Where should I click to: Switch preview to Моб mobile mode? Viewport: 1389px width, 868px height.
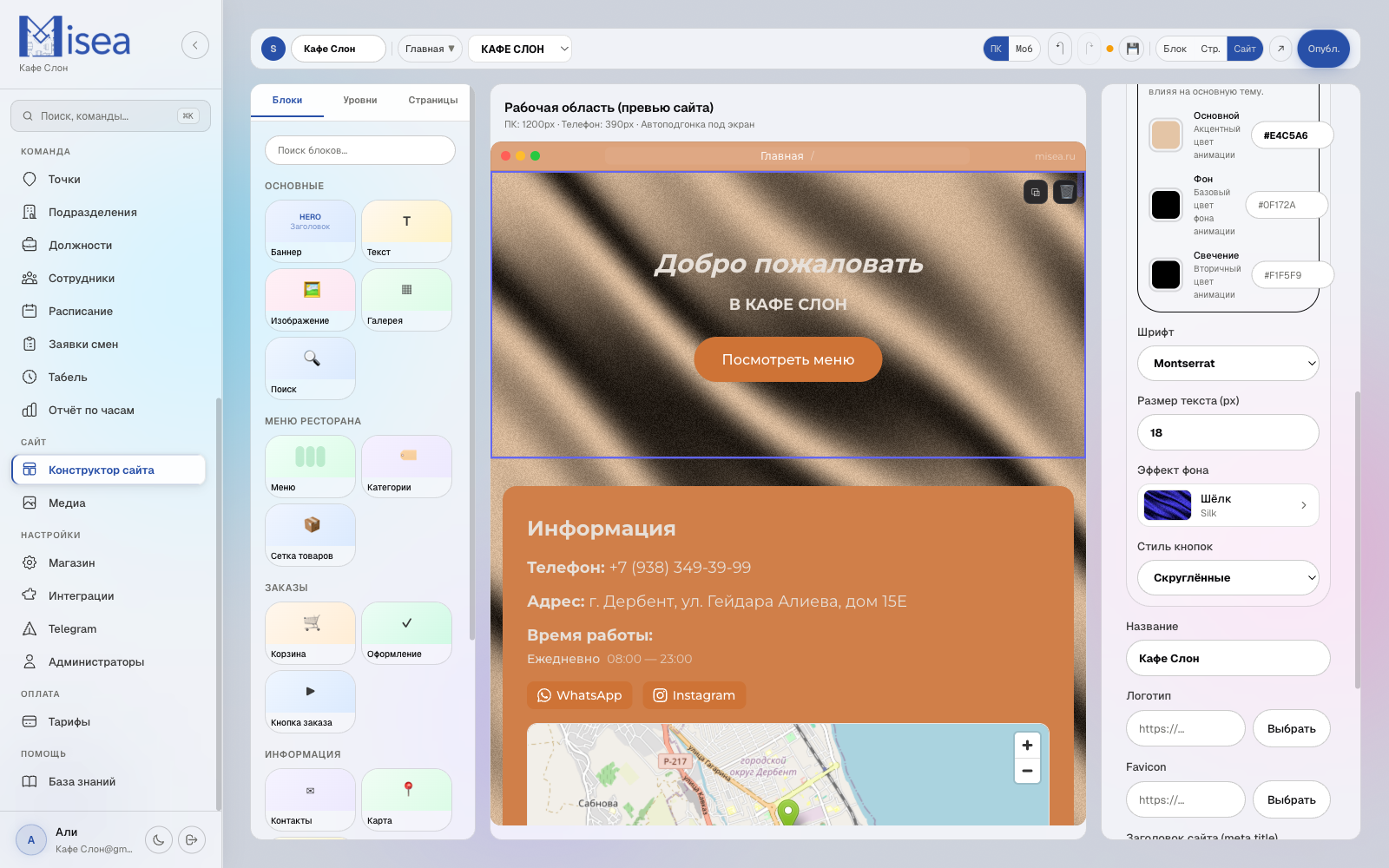[x=1024, y=49]
